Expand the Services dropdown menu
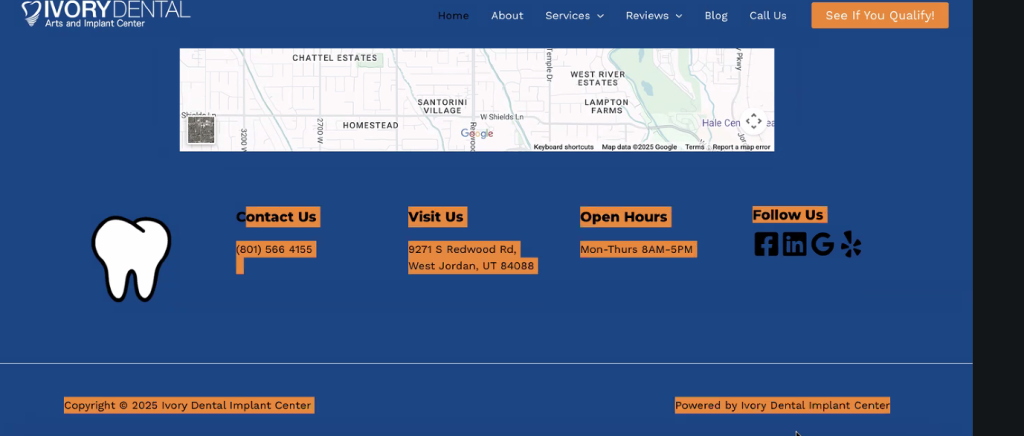 574,16
